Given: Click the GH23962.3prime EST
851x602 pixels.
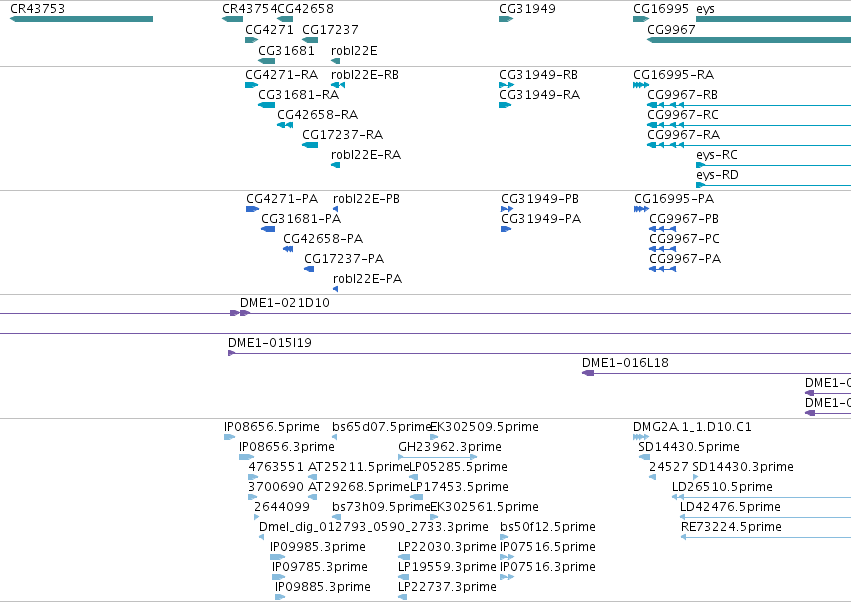Looking at the screenshot, I should tap(437, 457).
